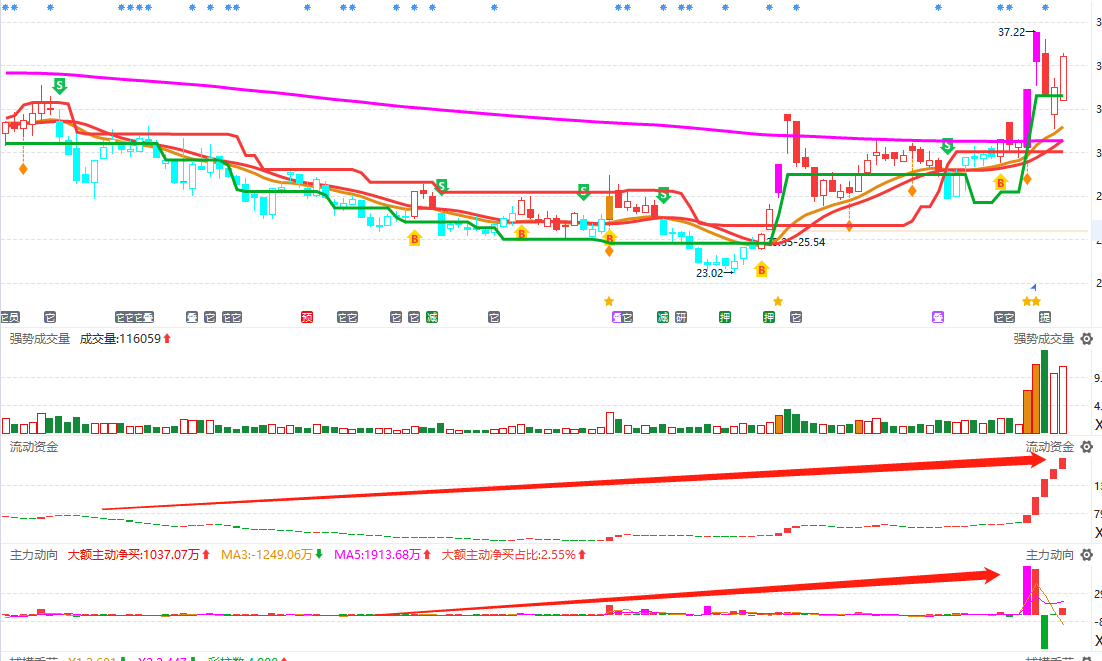Select the 主力动向 label at panel left
Image resolution: width=1102 pixels, height=661 pixels.
point(34,555)
